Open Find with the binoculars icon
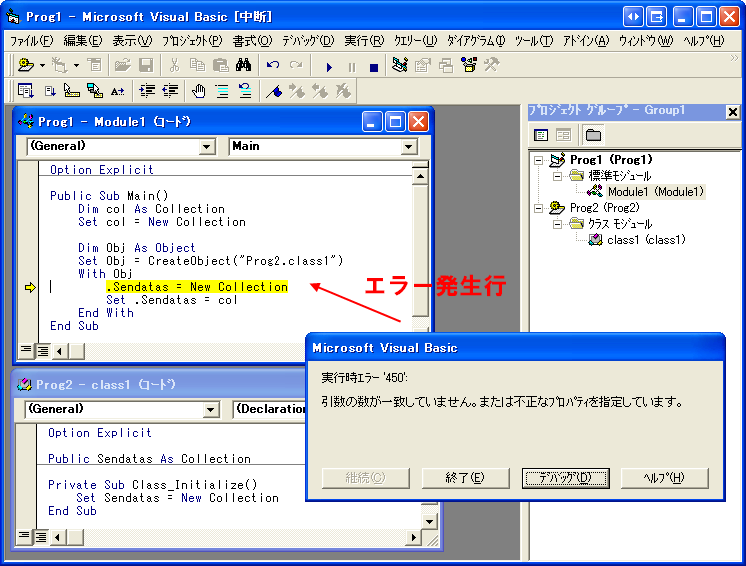The height and width of the screenshot is (566, 746). tap(244, 65)
